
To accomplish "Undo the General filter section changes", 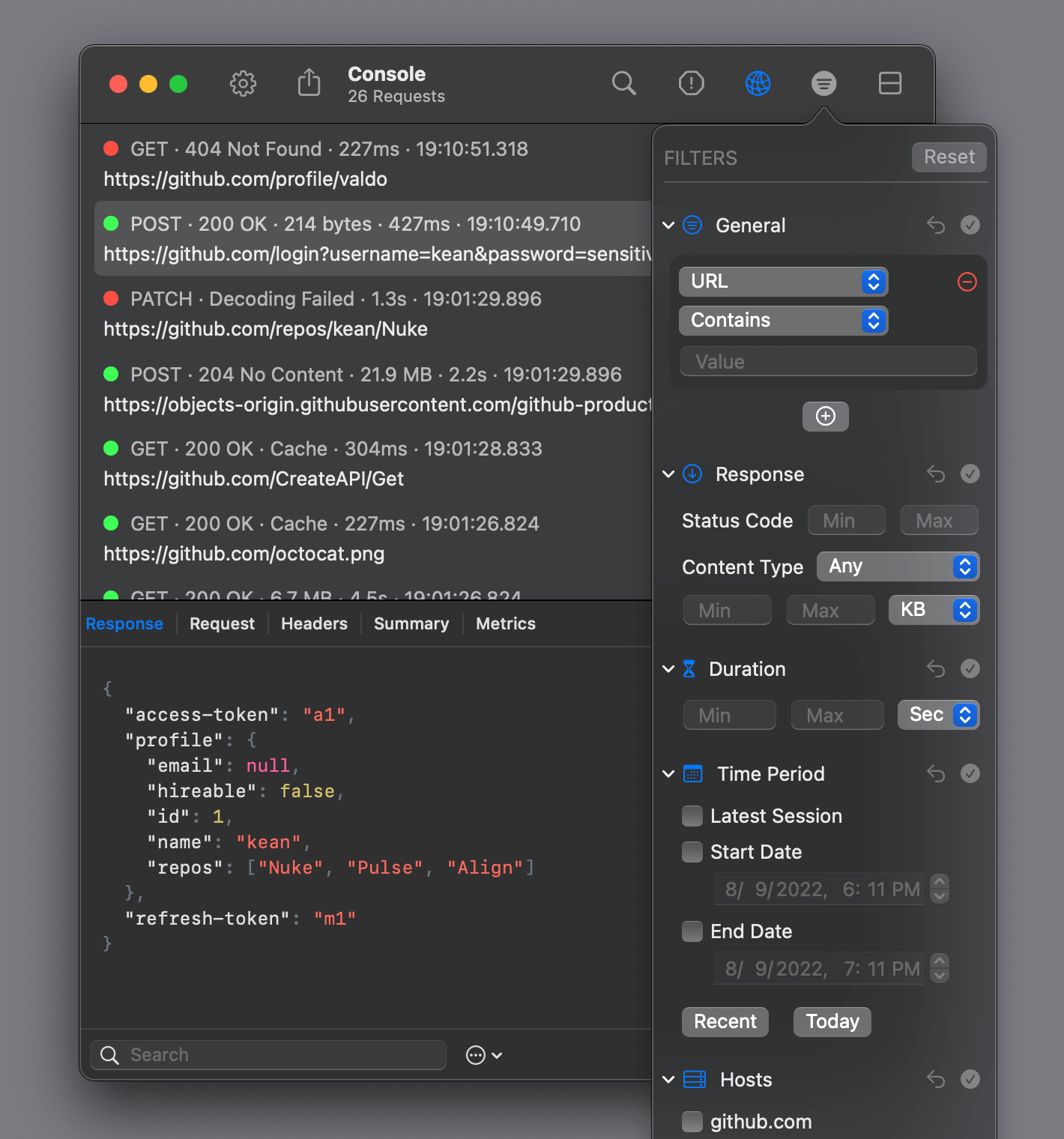I will click(936, 225).
